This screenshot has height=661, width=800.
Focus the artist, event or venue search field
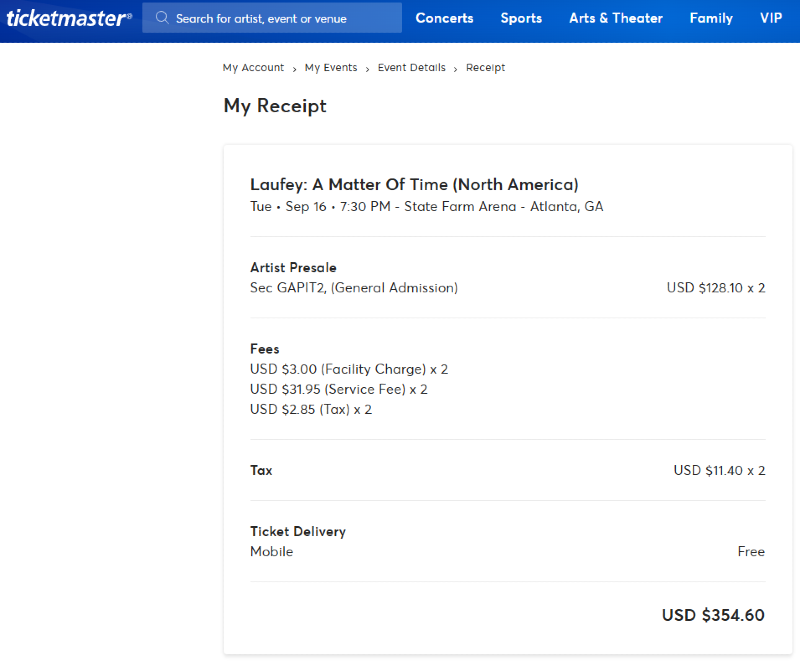click(x=280, y=18)
